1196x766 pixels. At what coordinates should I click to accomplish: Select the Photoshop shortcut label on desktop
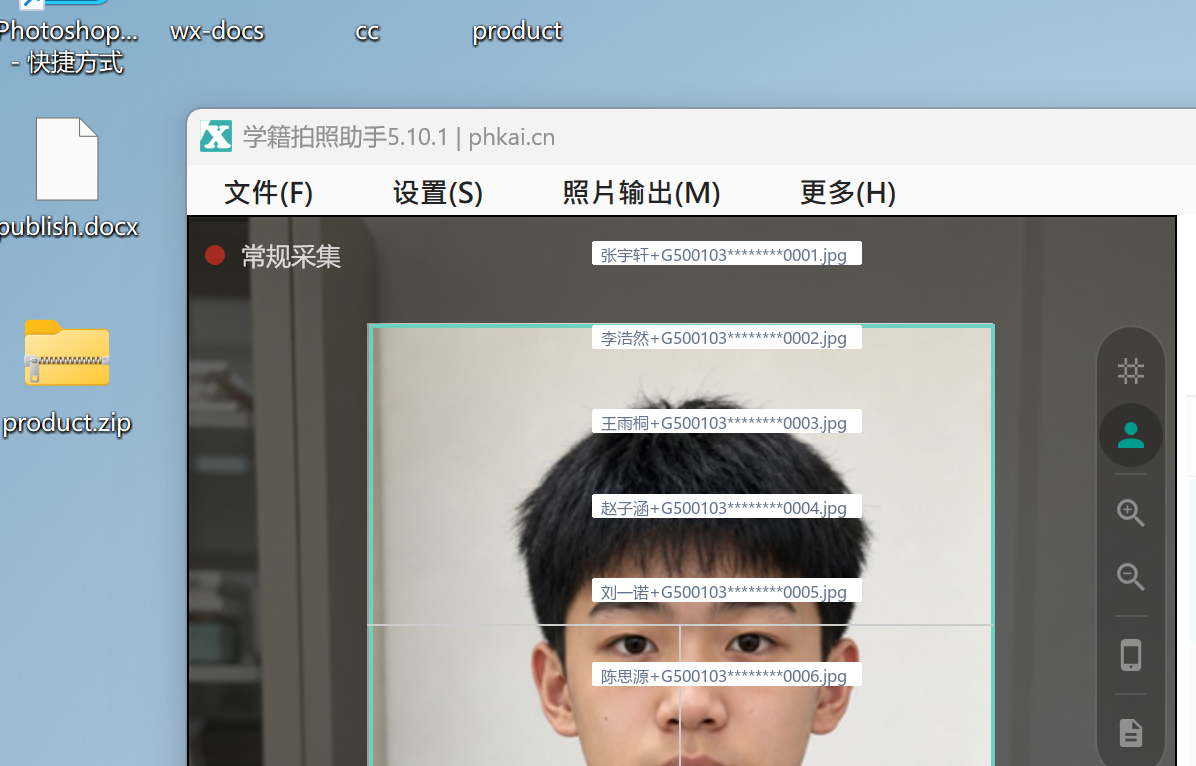(x=67, y=46)
